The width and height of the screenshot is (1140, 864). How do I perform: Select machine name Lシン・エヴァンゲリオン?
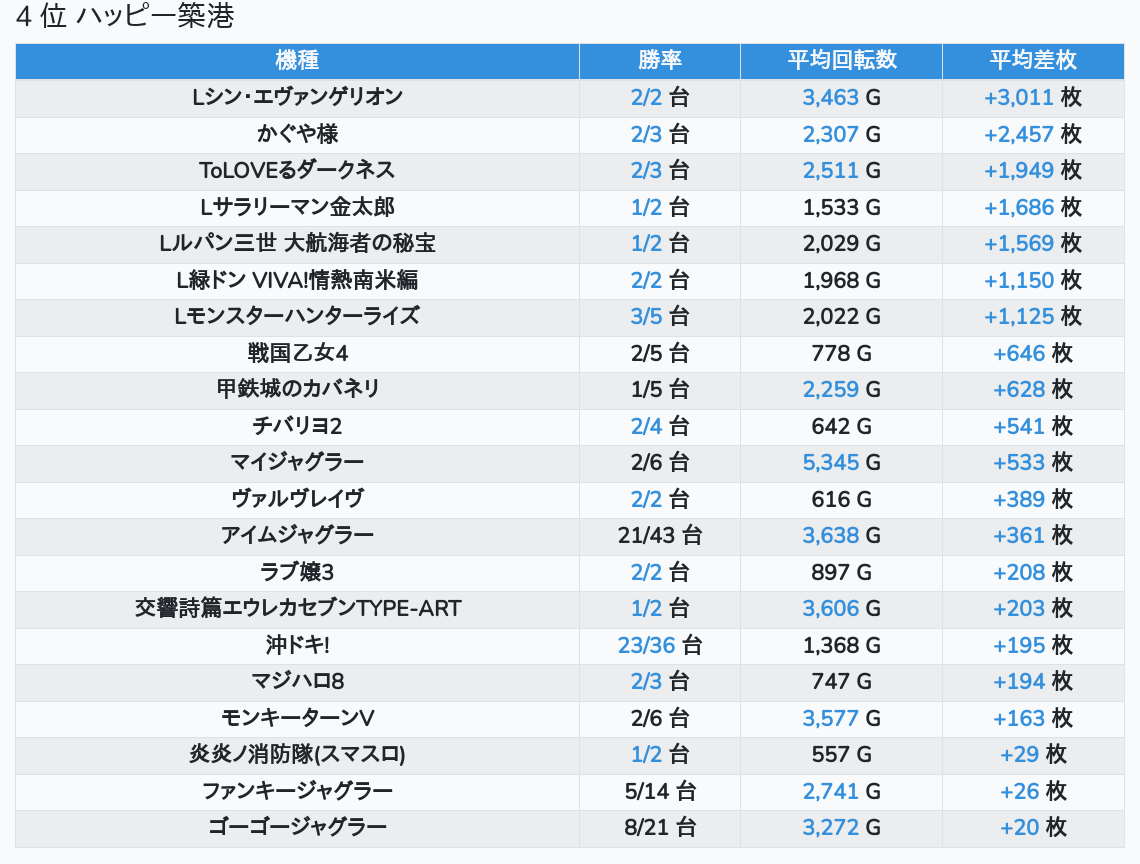(x=297, y=97)
